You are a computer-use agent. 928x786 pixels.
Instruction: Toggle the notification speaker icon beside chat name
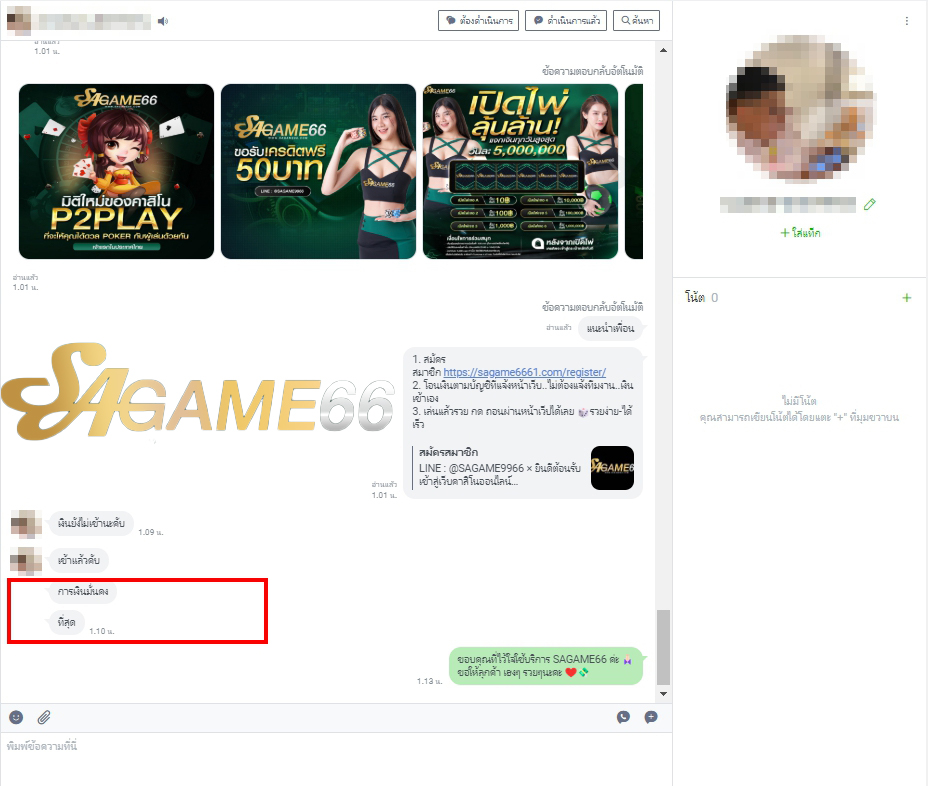164,21
